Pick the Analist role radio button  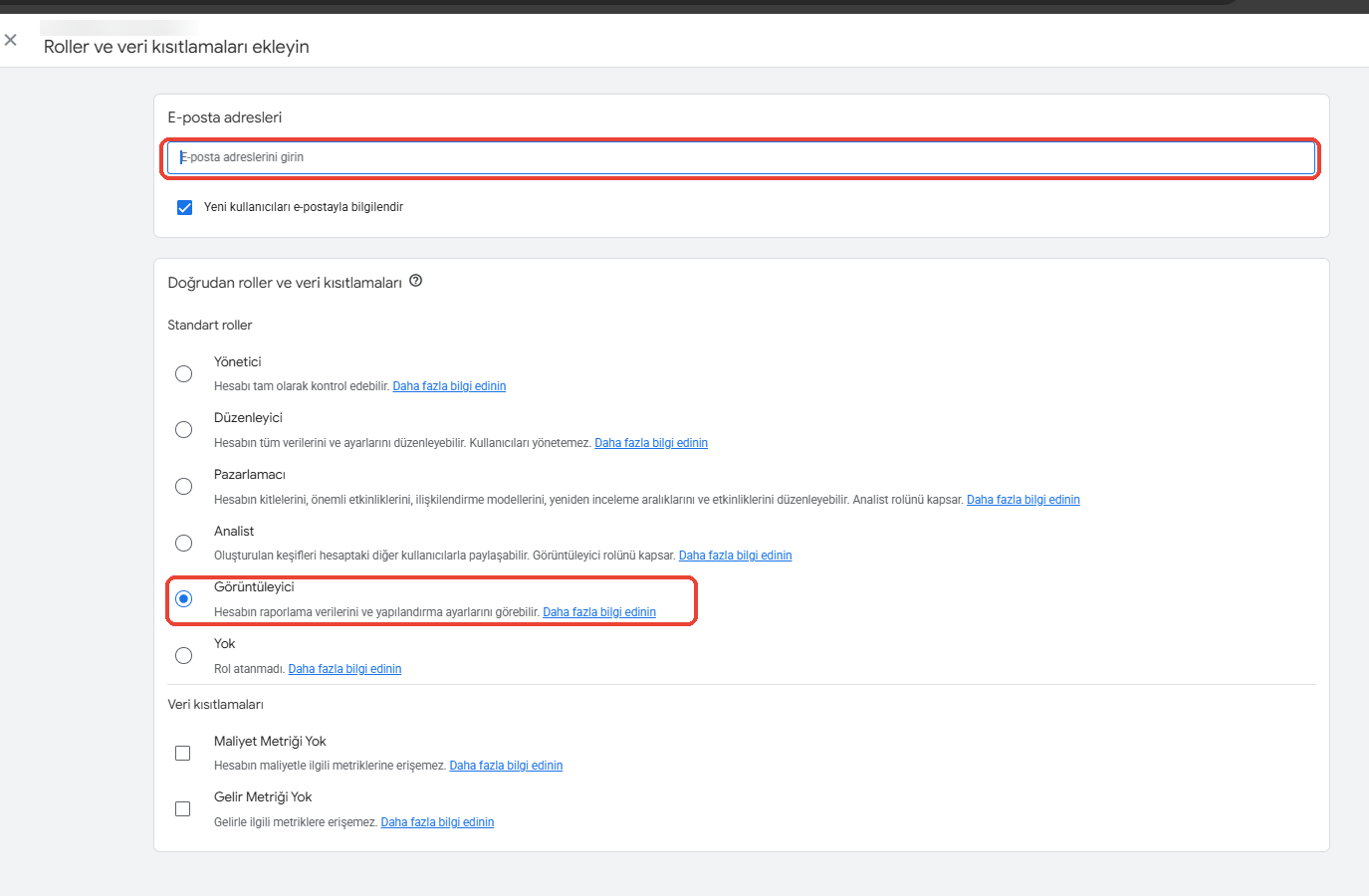pos(184,543)
